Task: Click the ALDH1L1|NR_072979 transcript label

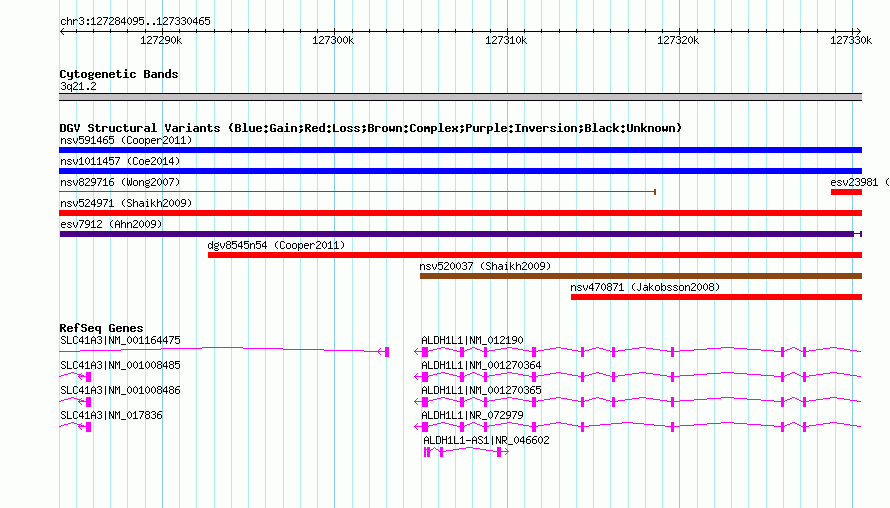Action: click(x=472, y=415)
